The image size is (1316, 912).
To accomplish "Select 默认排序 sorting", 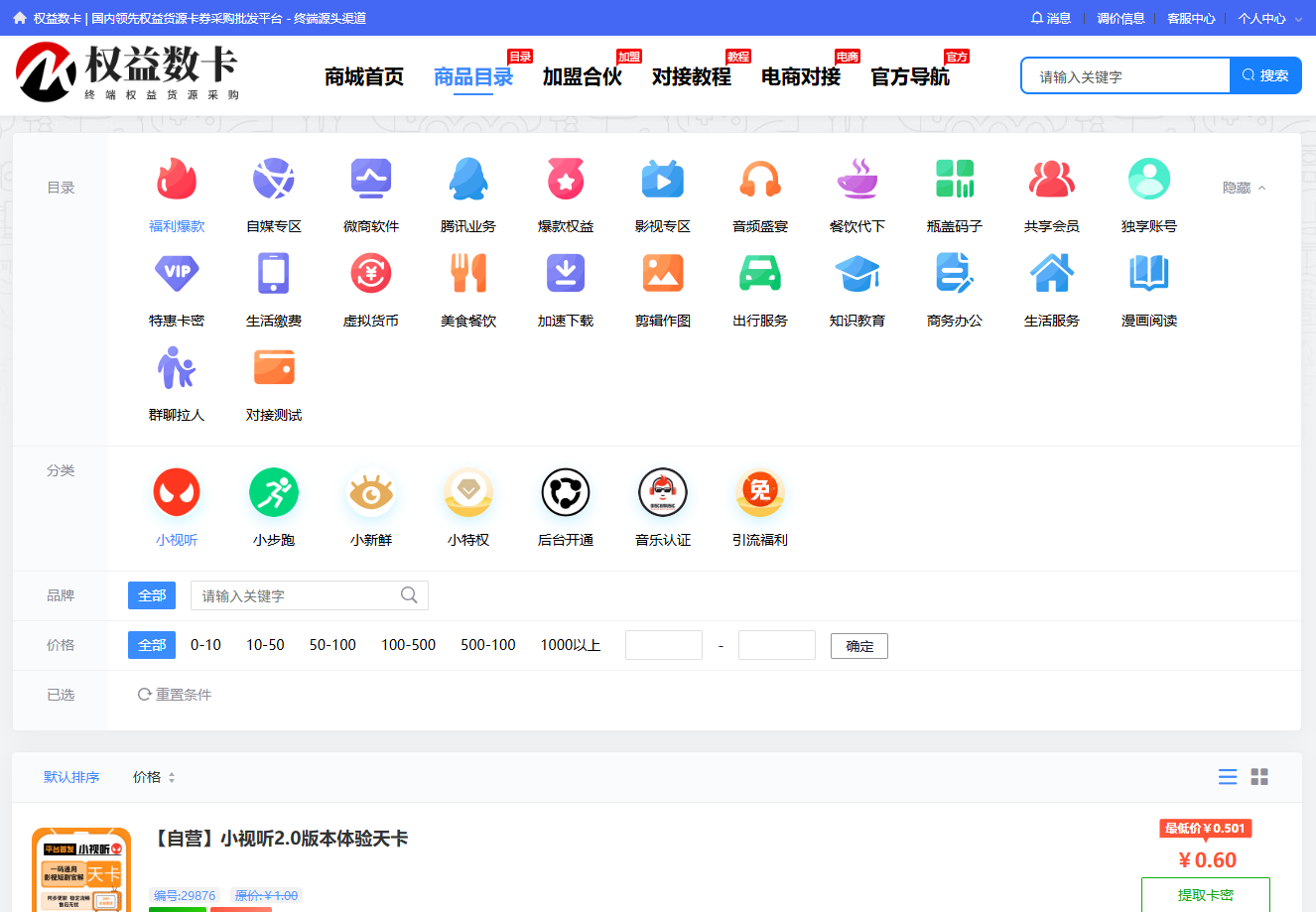I will pos(71,777).
